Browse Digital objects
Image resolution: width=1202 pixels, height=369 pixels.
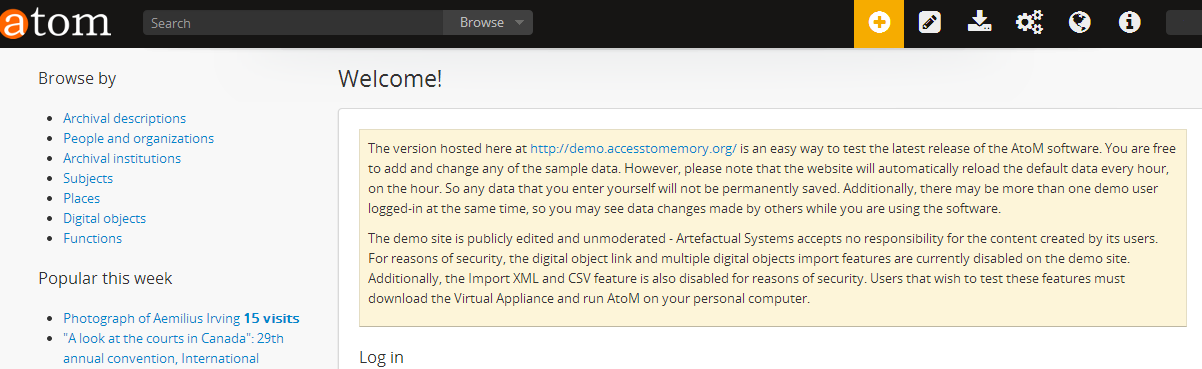(104, 218)
